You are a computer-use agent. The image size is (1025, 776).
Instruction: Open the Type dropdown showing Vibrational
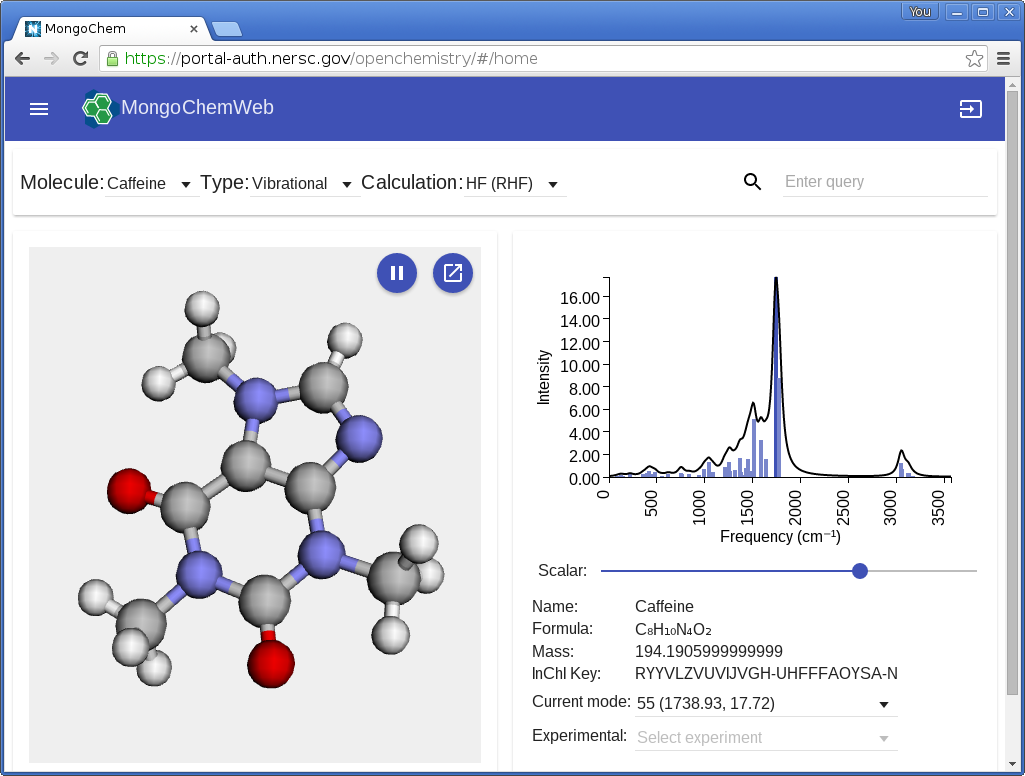click(303, 184)
